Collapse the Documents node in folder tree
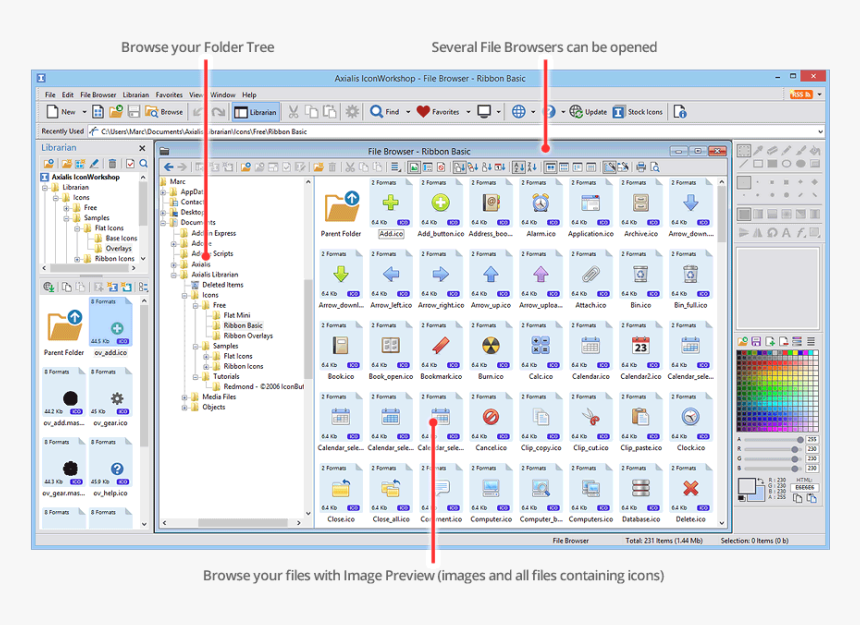The image size is (860, 625). click(163, 223)
